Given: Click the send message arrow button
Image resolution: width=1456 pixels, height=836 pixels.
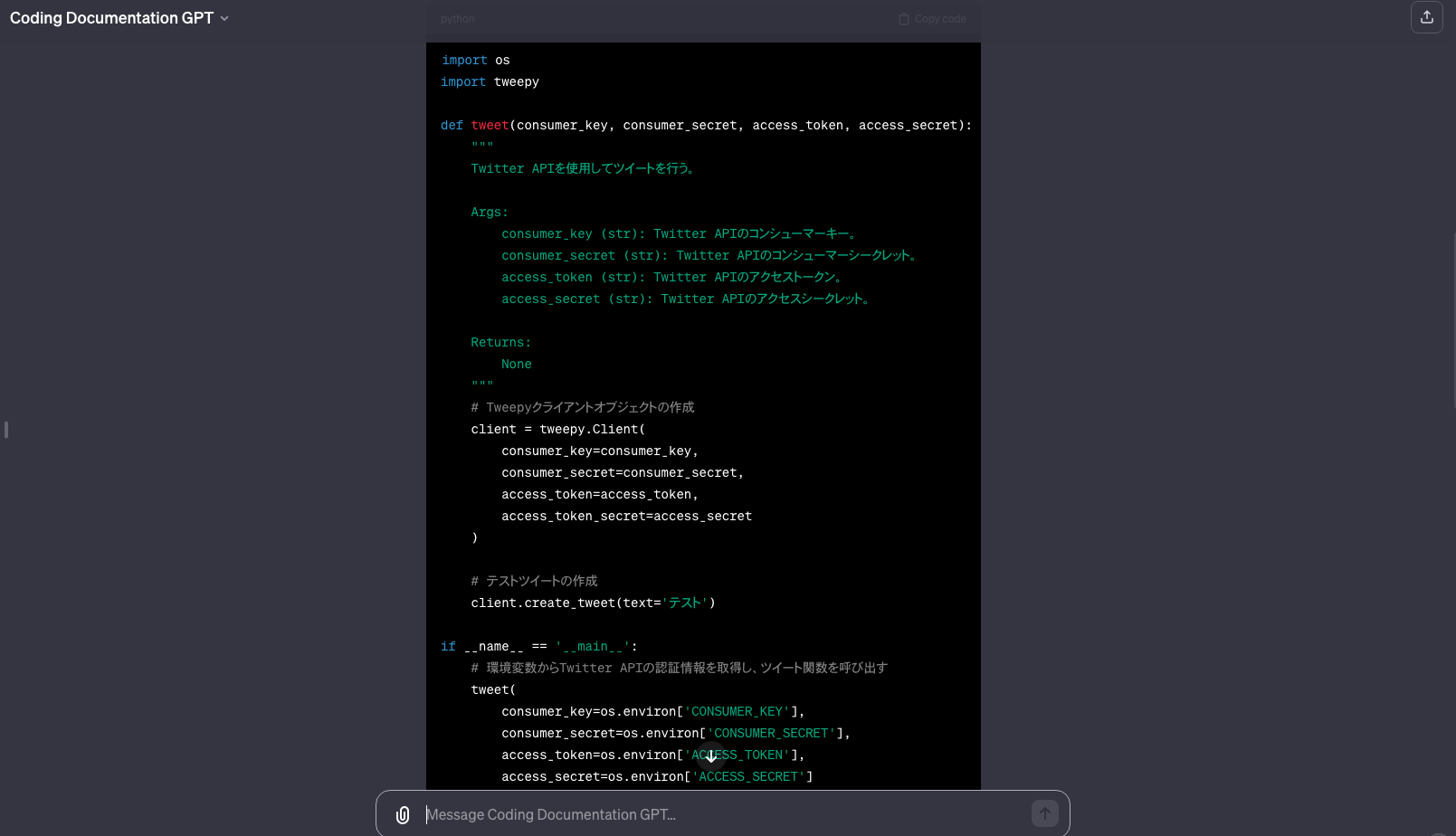Looking at the screenshot, I should (1045, 813).
